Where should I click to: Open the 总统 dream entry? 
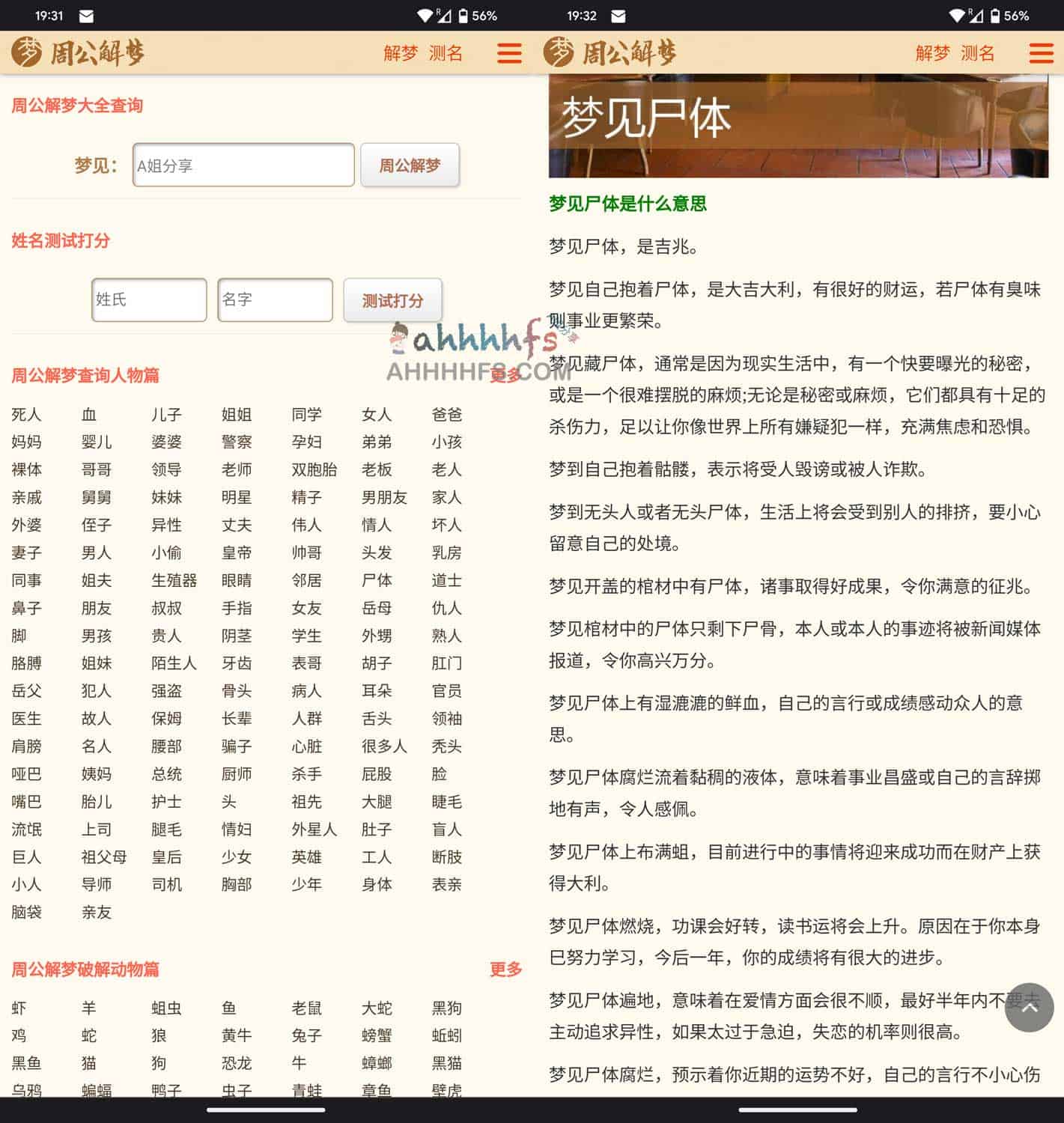point(166,775)
